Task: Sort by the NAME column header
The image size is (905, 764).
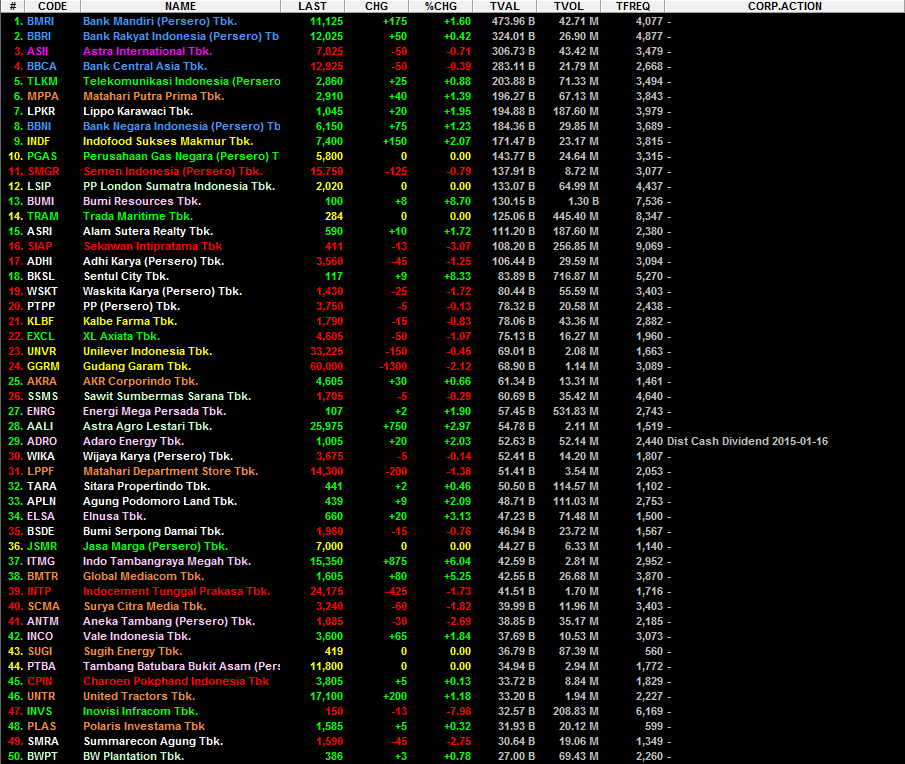Action: coord(181,6)
